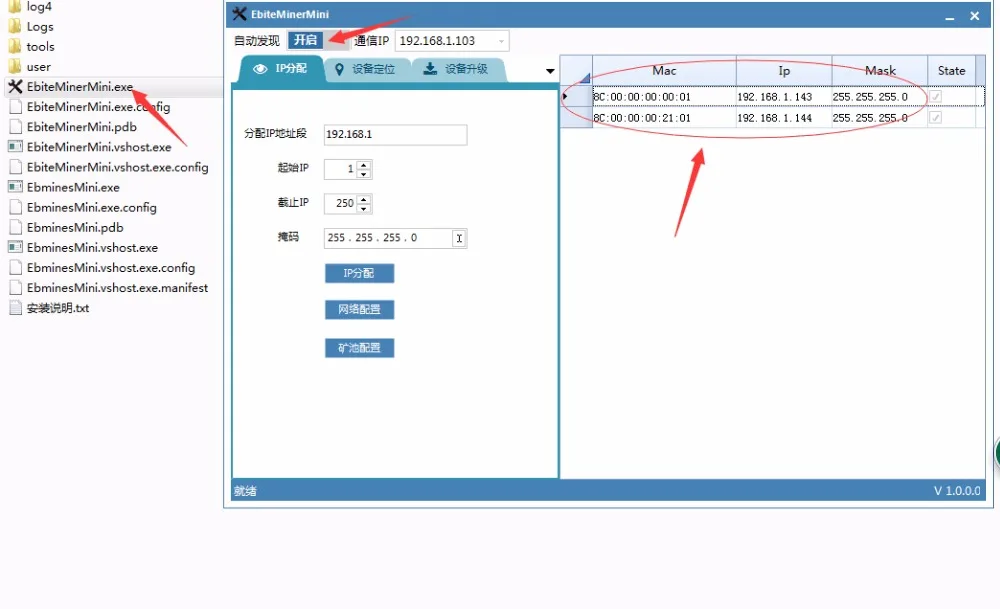Click the tools folder icon
1000x609 pixels.
coord(15,46)
